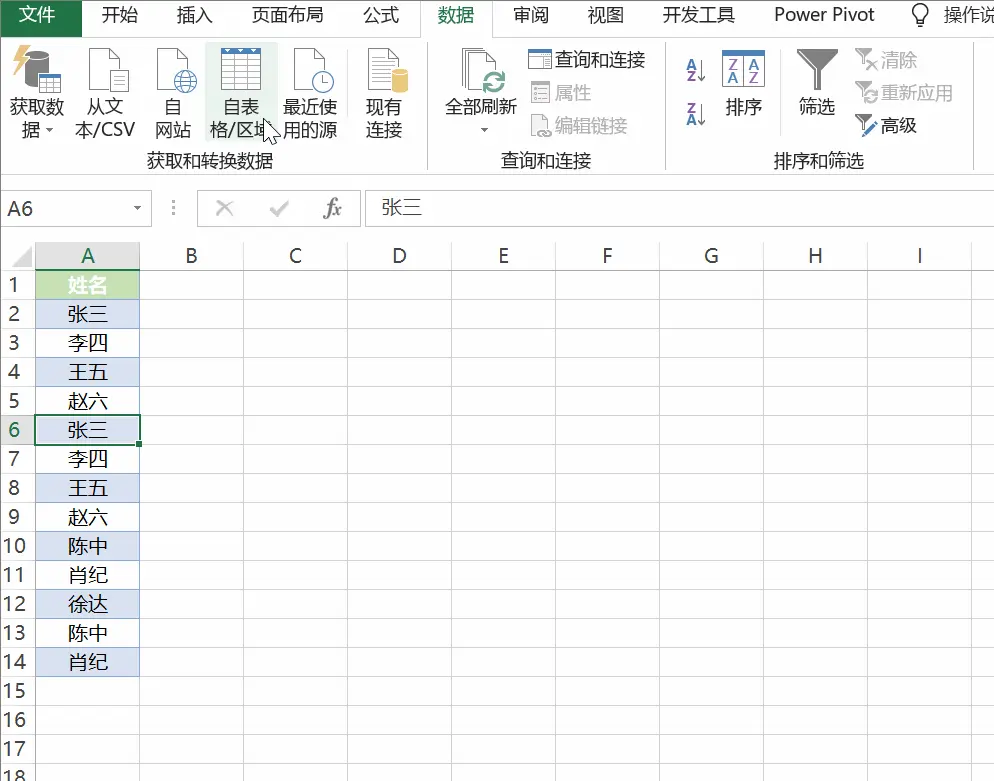Select column A header

click(x=87, y=256)
